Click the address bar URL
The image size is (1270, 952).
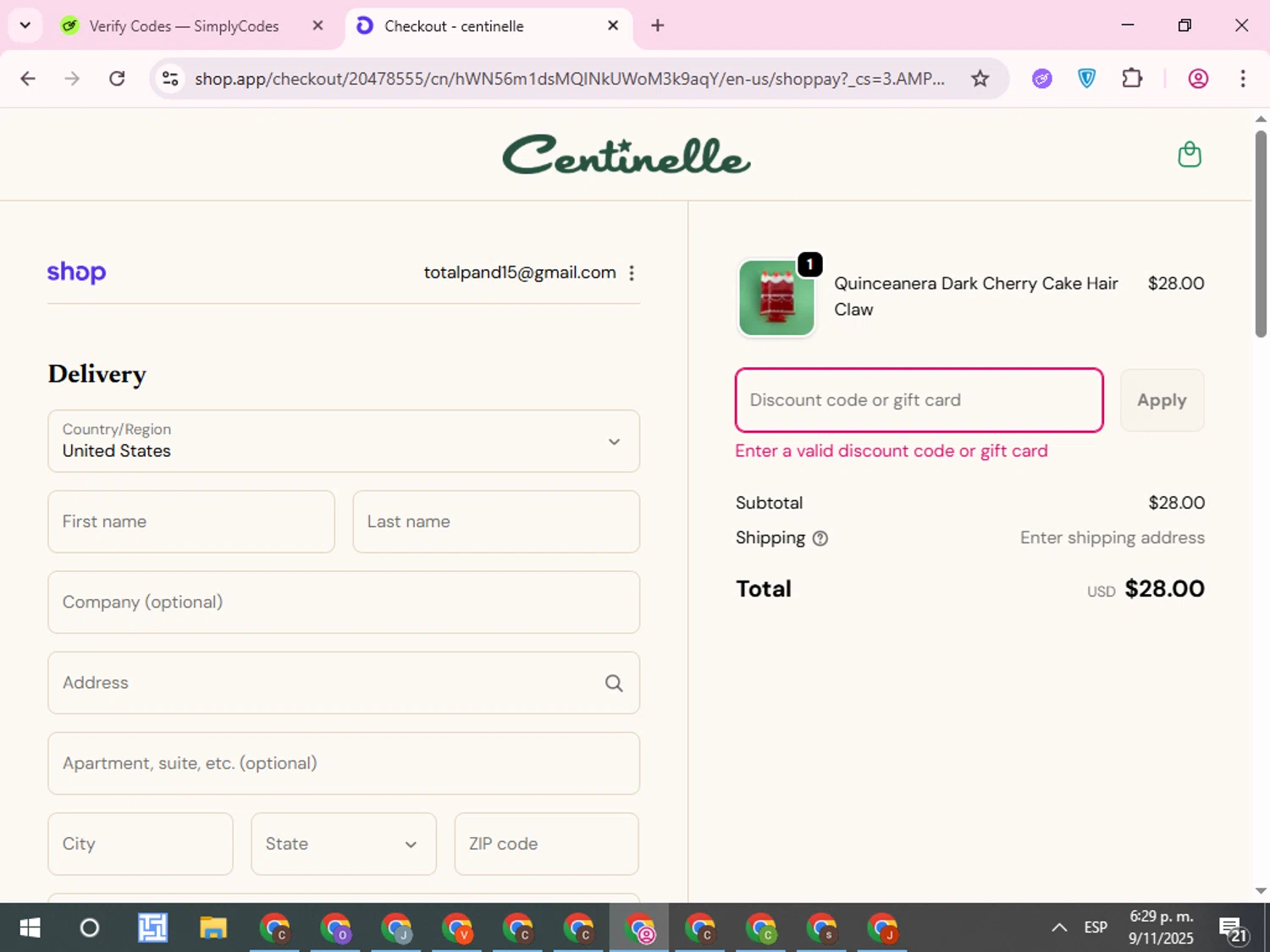(569, 79)
